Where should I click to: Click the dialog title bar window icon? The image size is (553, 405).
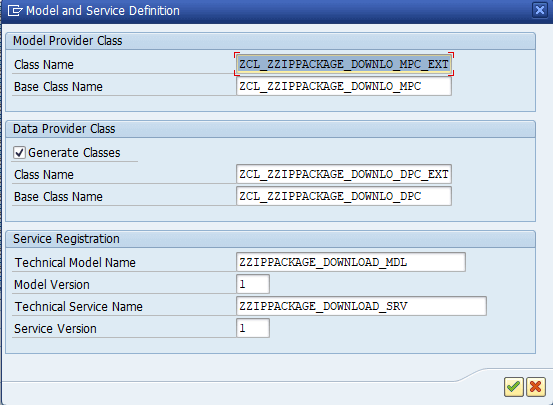coord(15,11)
